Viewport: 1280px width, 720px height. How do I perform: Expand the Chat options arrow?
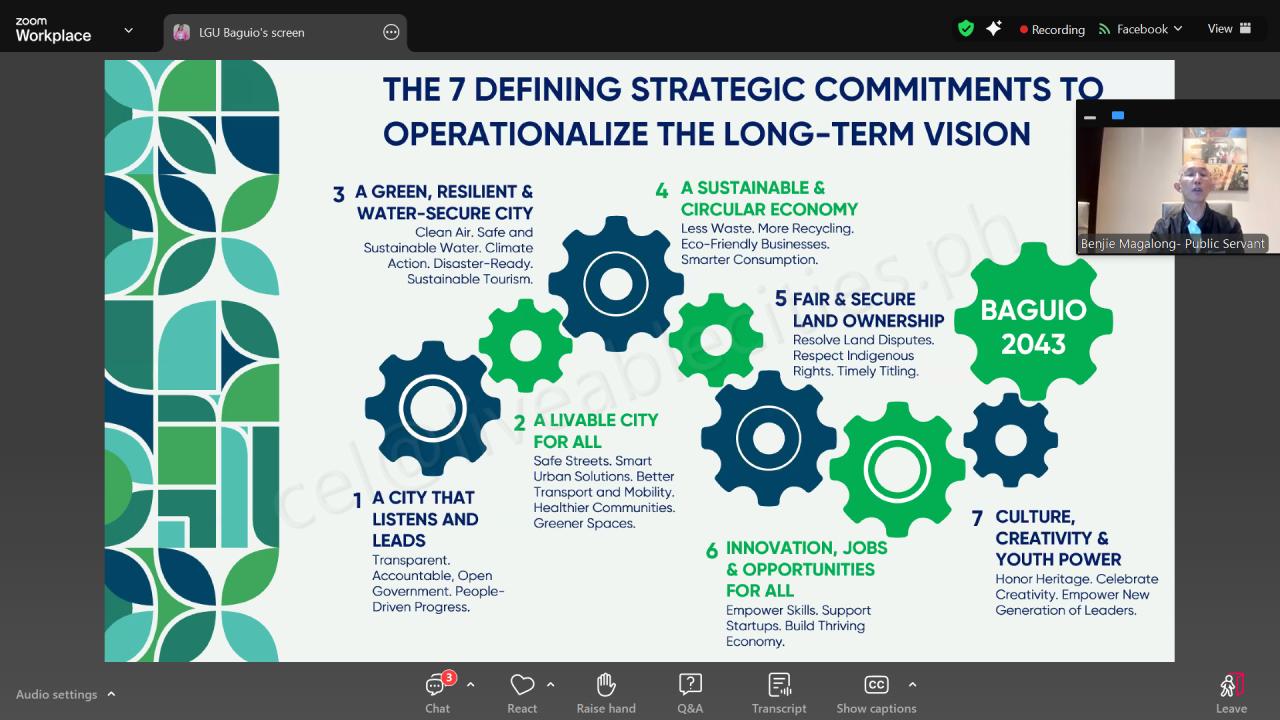(470, 685)
